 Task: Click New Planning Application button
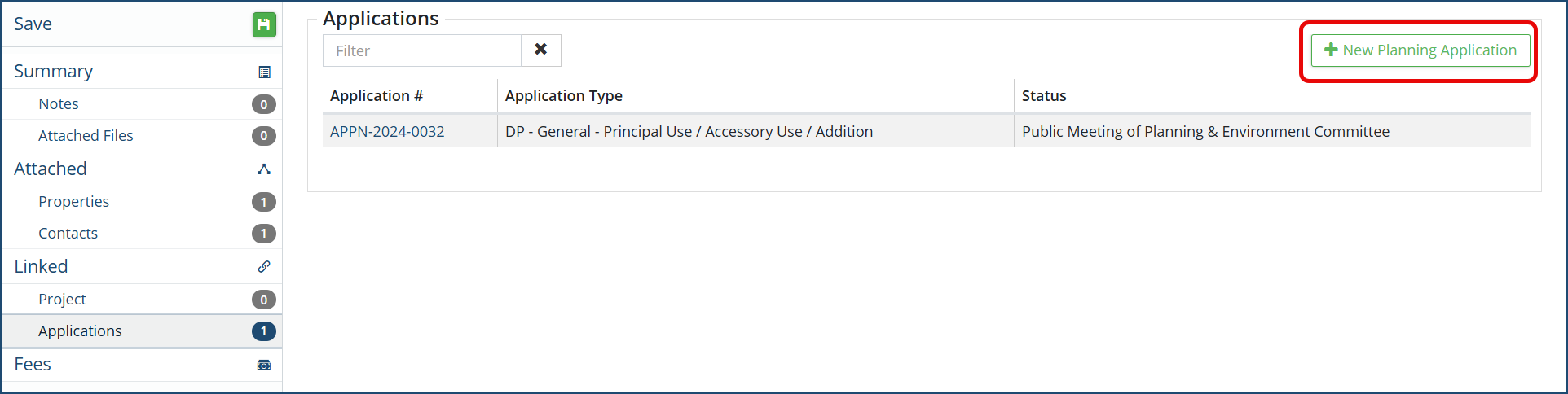(1420, 50)
